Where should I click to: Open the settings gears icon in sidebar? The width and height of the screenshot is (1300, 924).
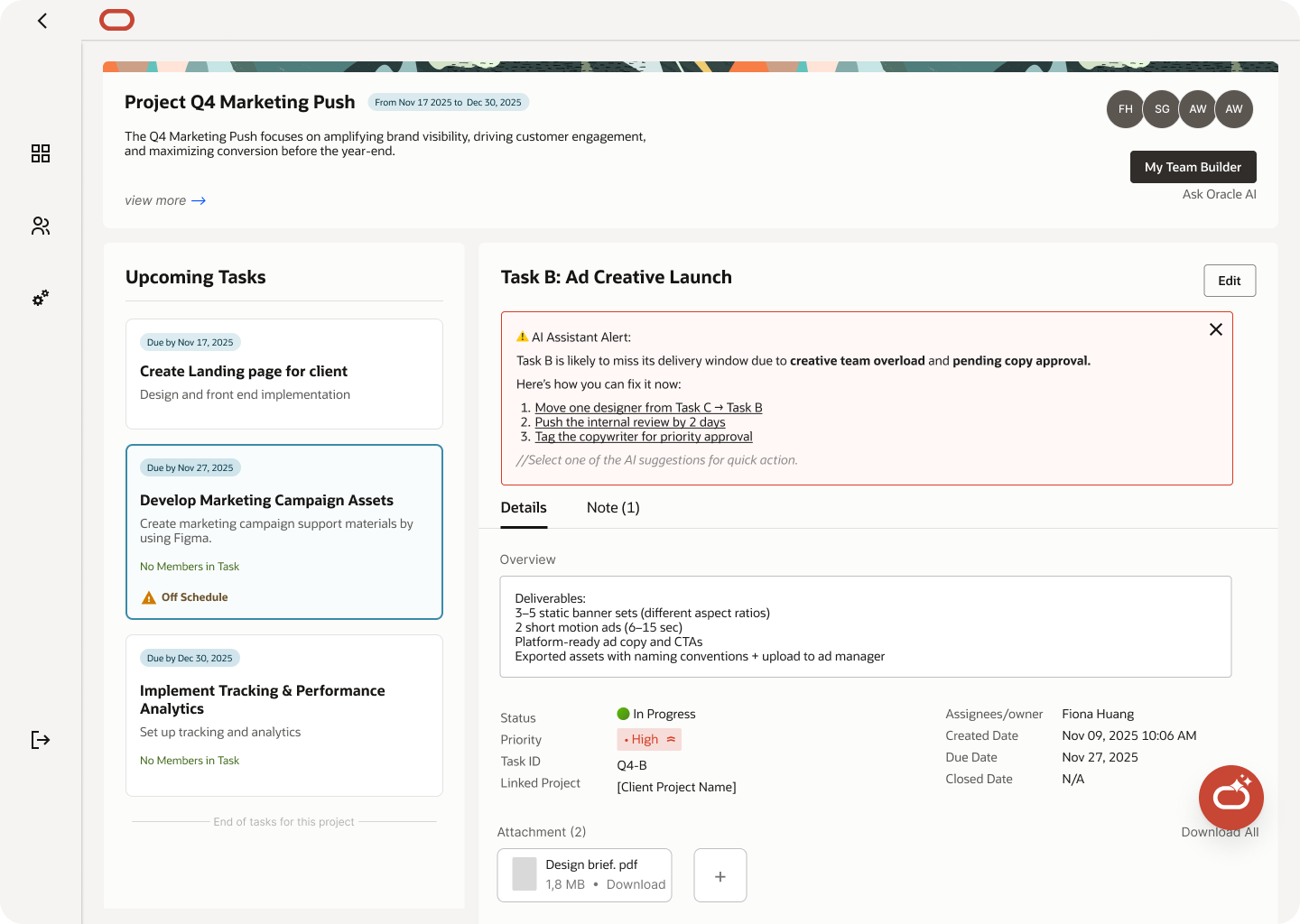coord(41,298)
